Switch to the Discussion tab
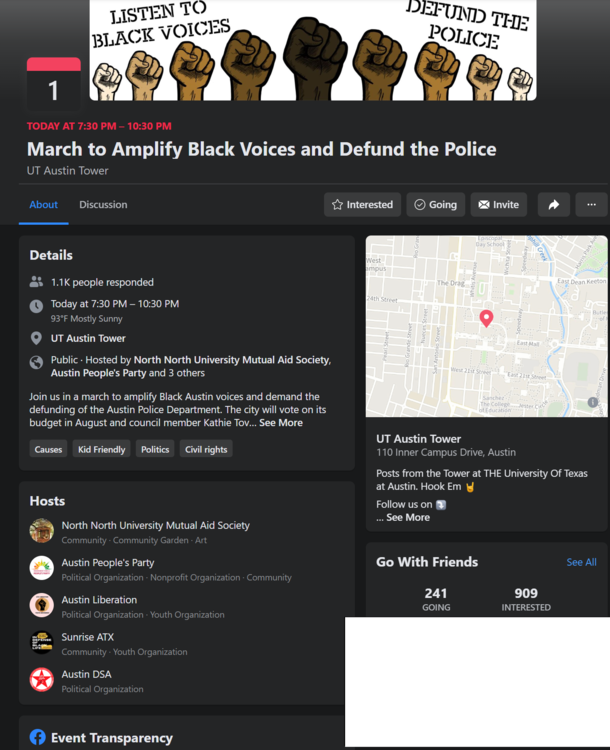 103,205
